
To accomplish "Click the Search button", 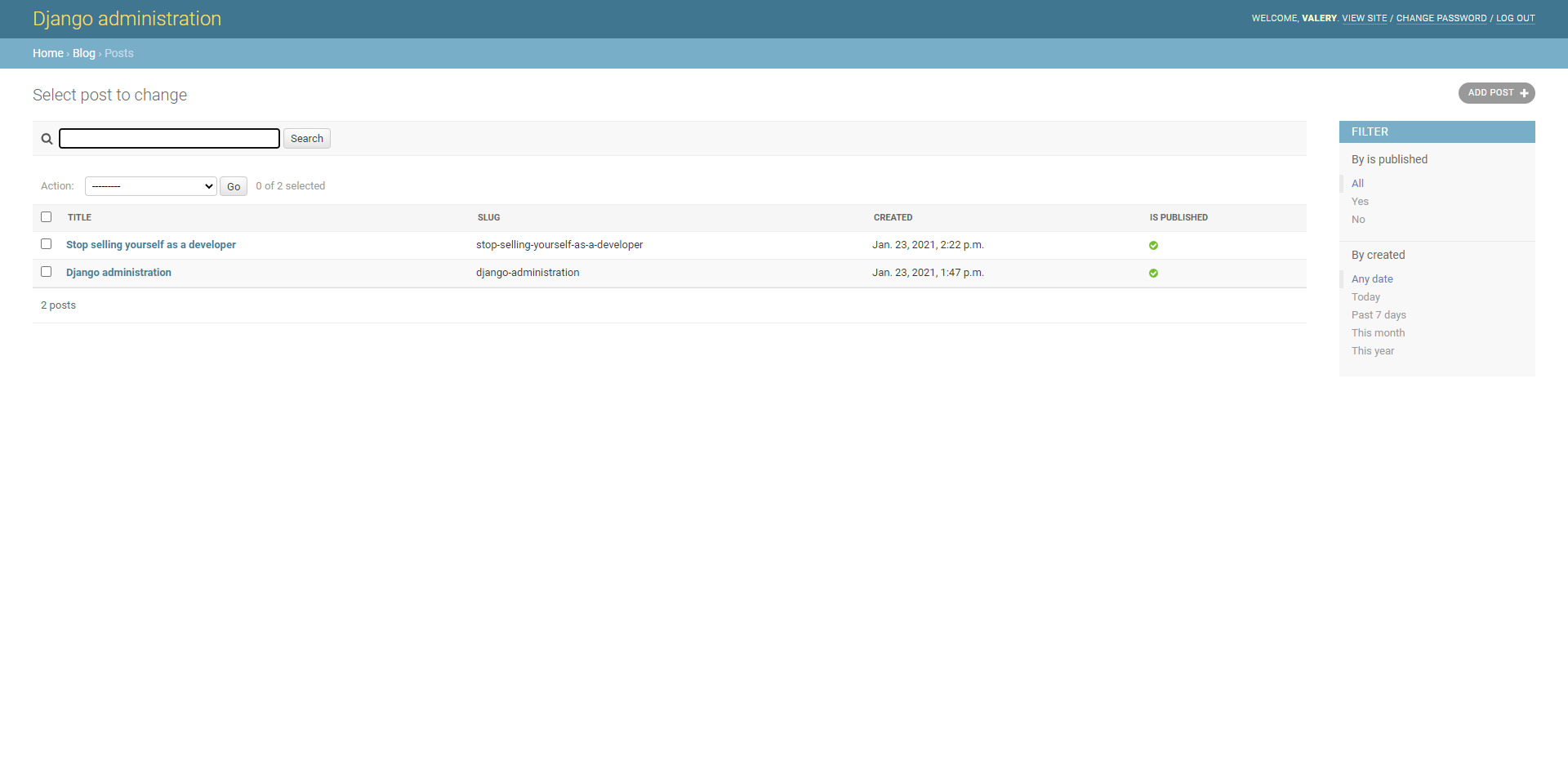I will coord(307,139).
